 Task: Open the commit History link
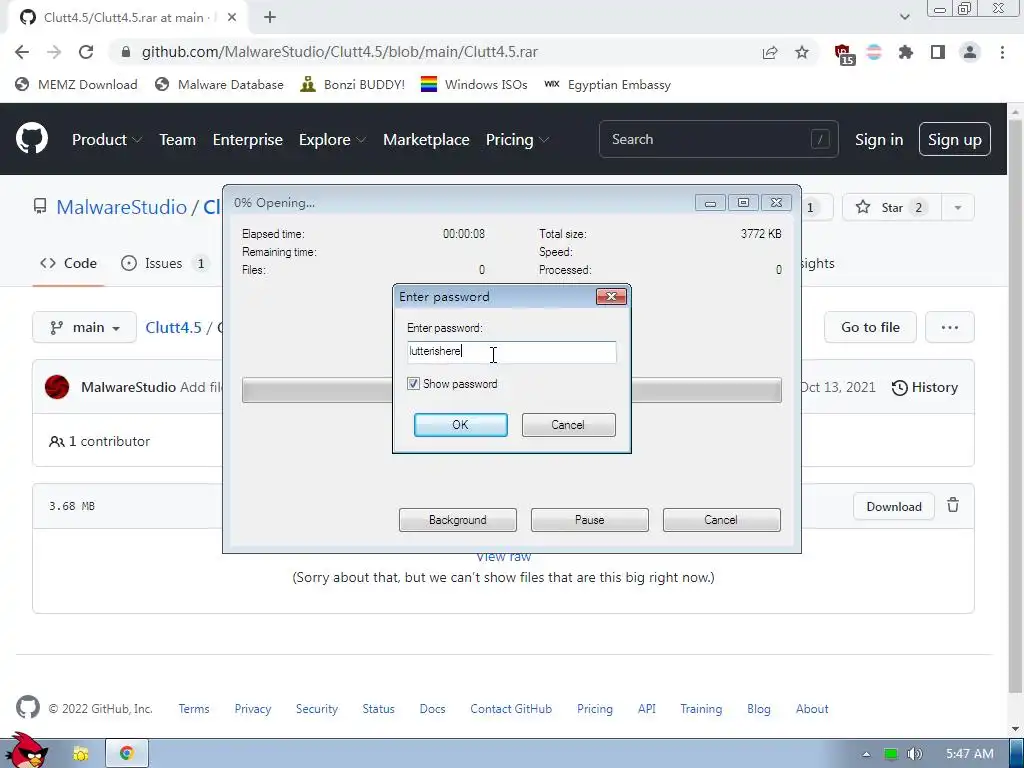coord(925,387)
